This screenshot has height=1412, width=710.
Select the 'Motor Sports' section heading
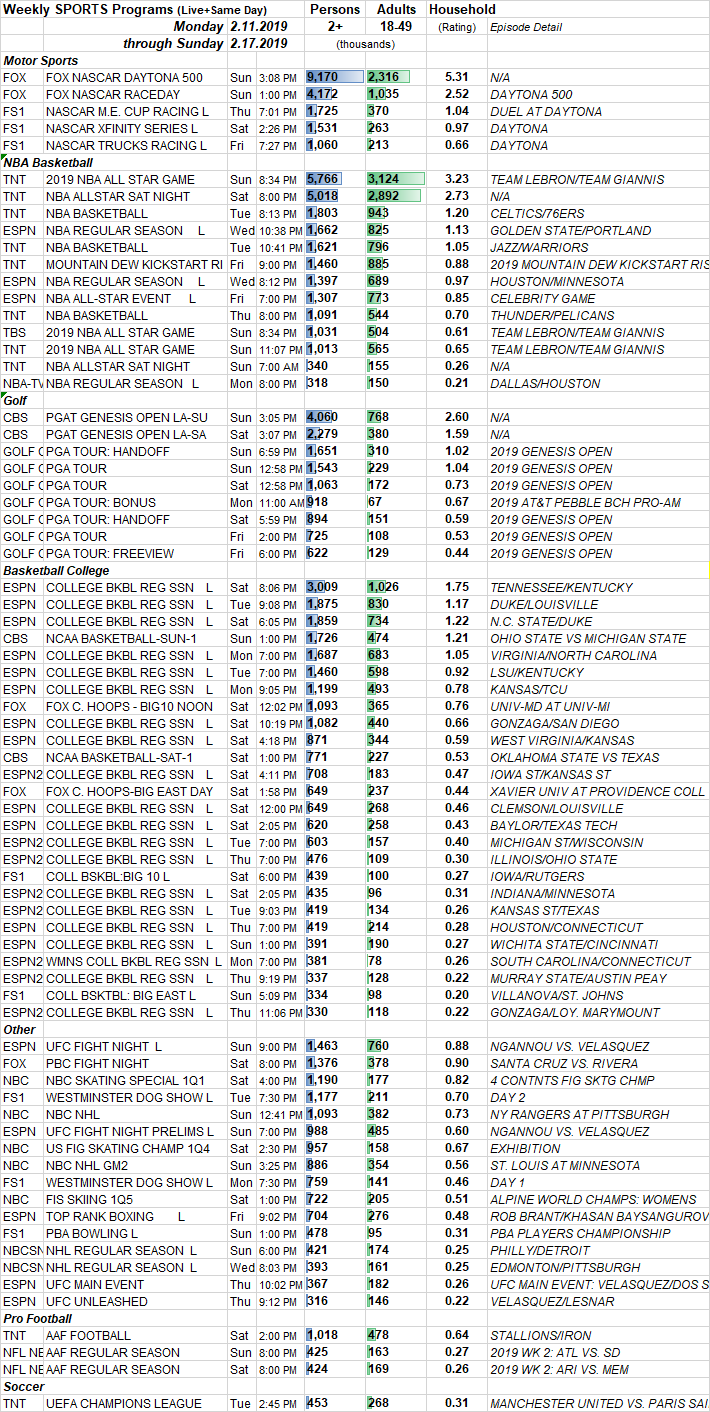tap(40, 61)
